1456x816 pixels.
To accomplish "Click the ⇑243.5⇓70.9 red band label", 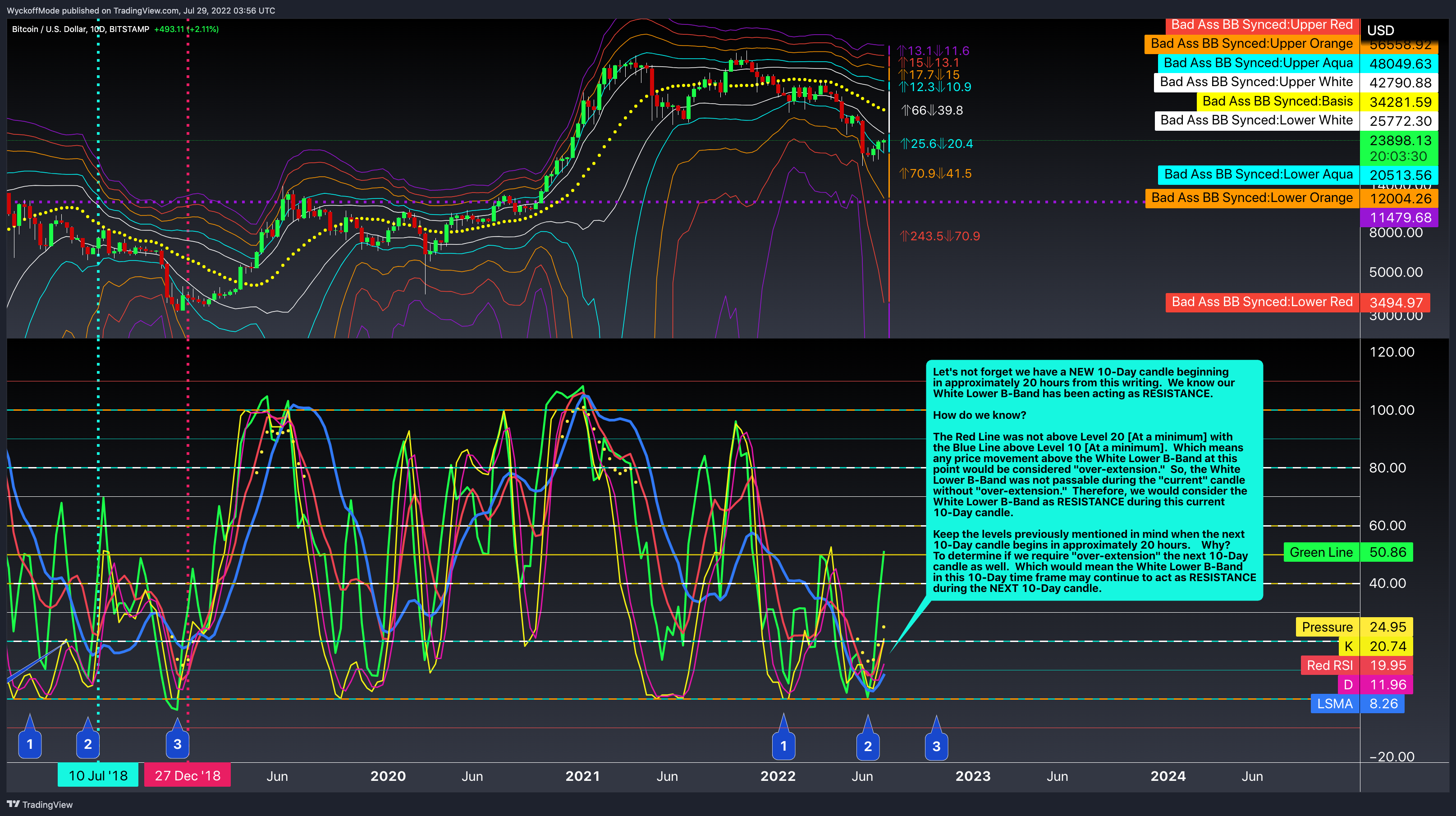I will pos(940,236).
